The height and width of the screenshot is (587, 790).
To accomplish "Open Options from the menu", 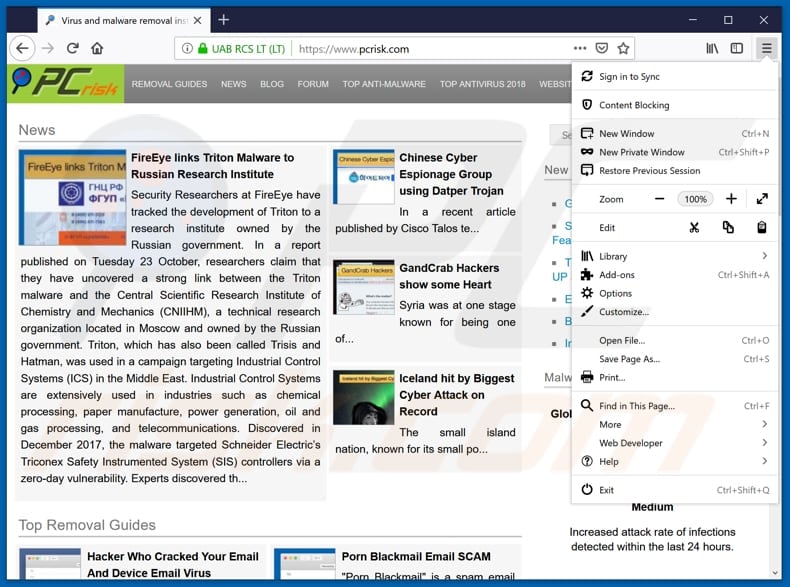I will [674, 293].
